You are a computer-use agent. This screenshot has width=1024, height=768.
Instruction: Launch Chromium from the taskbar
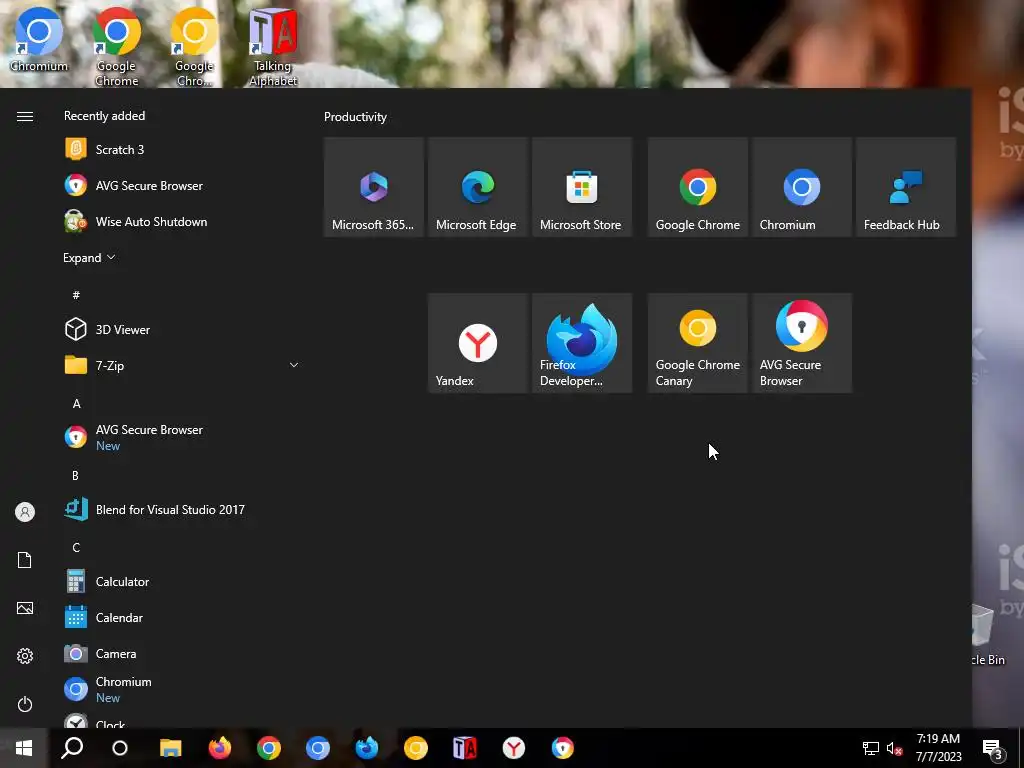pyautogui.click(x=318, y=748)
